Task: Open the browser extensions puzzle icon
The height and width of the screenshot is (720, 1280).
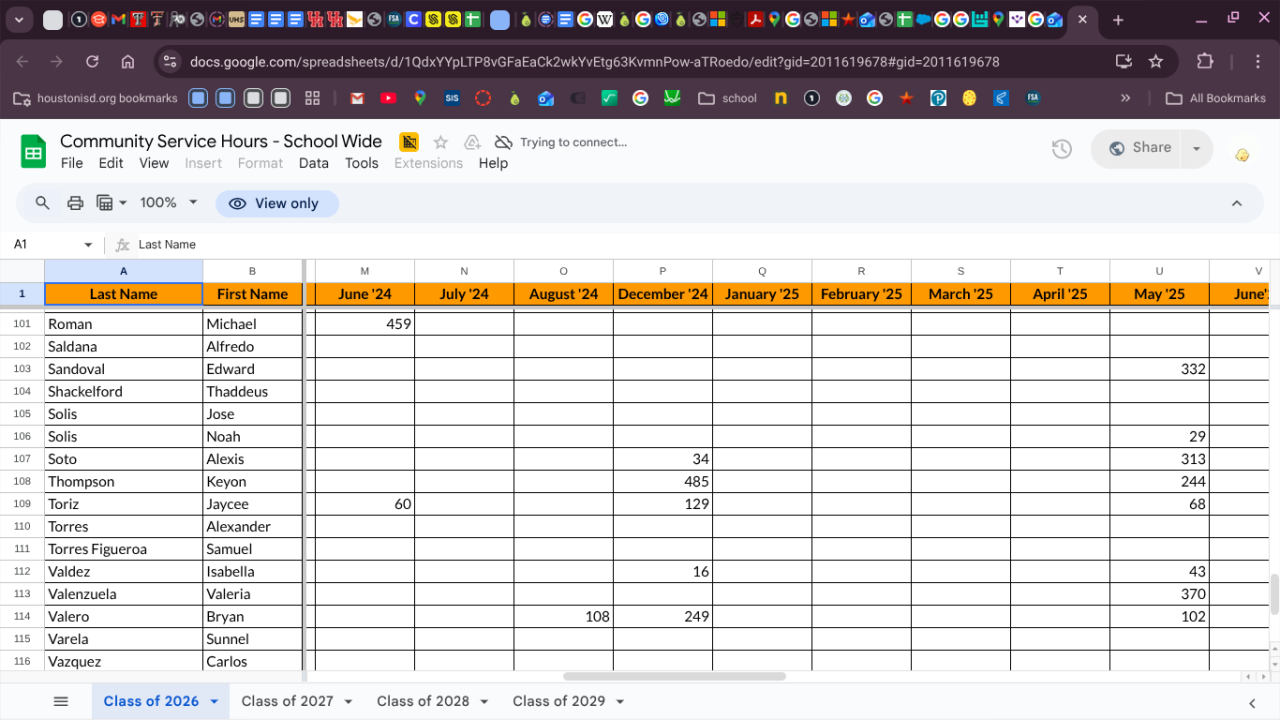Action: pos(1205,61)
